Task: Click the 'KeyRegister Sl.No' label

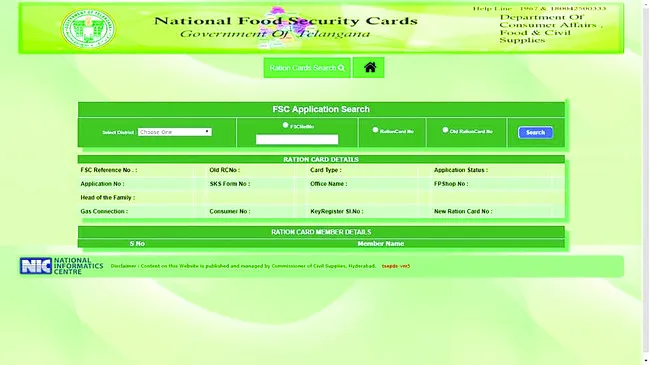Action: [x=337, y=211]
